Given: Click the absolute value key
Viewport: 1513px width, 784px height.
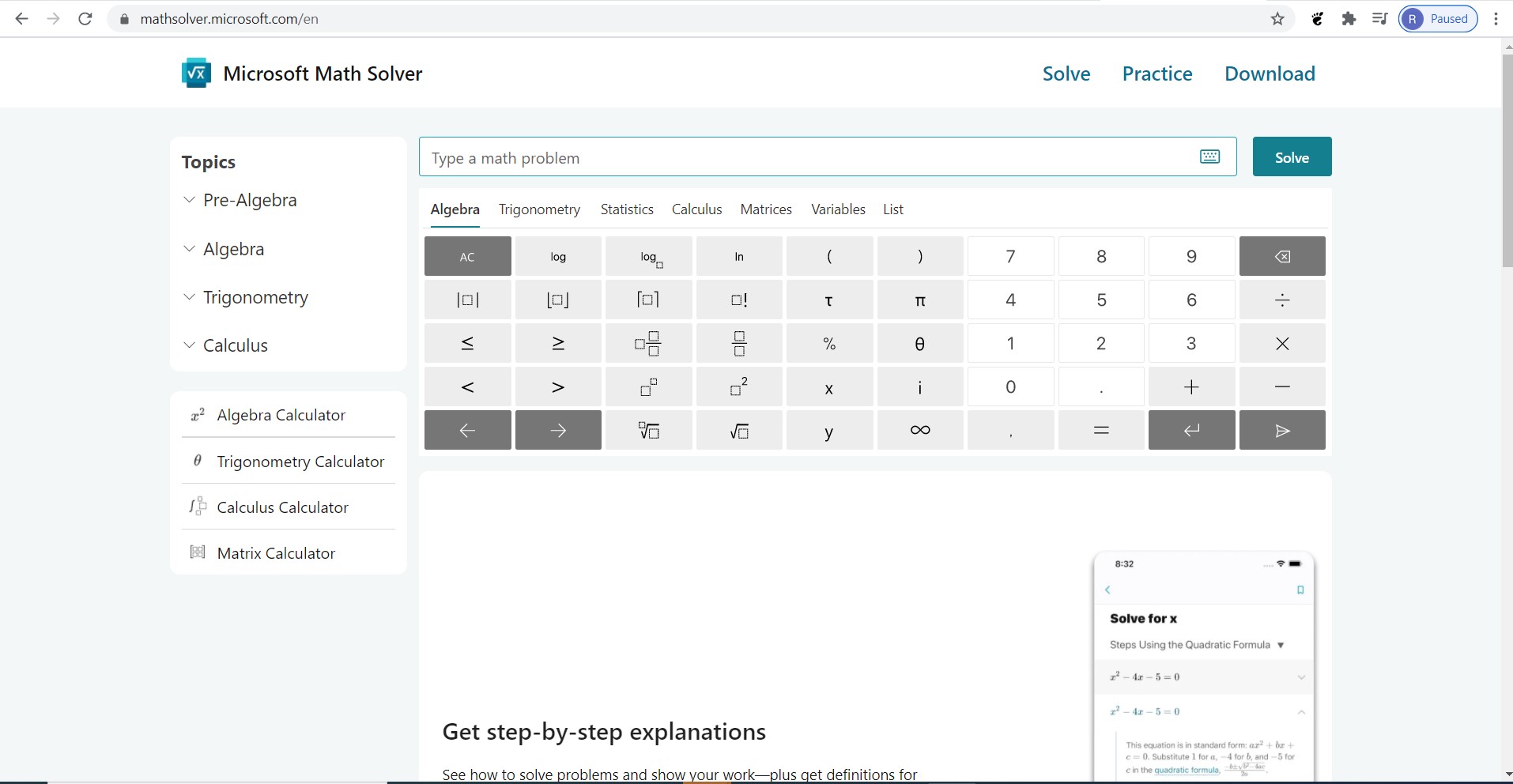Looking at the screenshot, I should 467,300.
